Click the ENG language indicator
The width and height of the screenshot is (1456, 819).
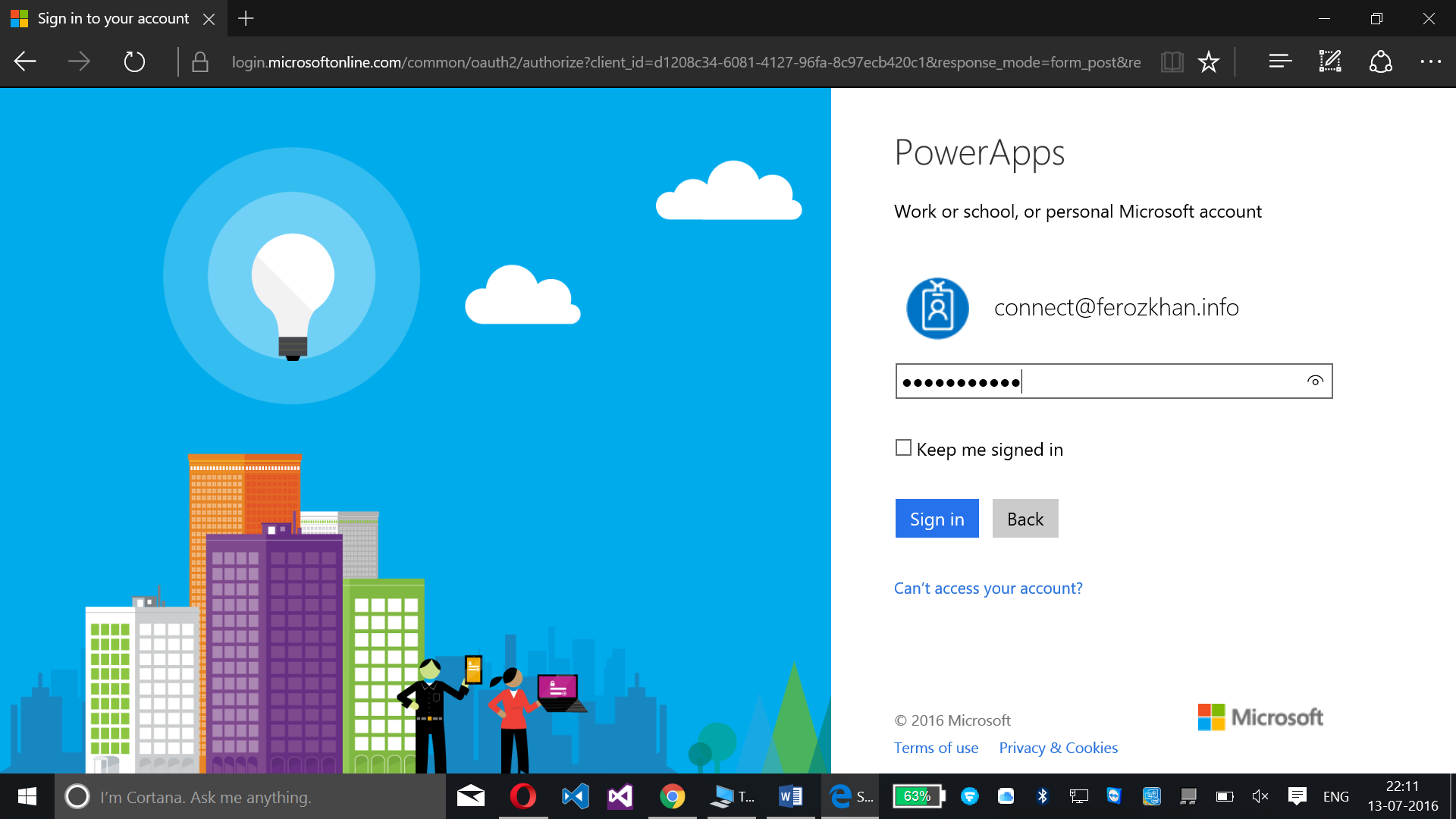(x=1335, y=797)
